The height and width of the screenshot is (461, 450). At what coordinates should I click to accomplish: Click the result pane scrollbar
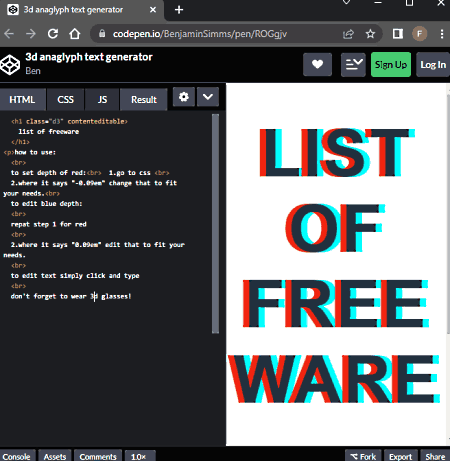click(448, 213)
